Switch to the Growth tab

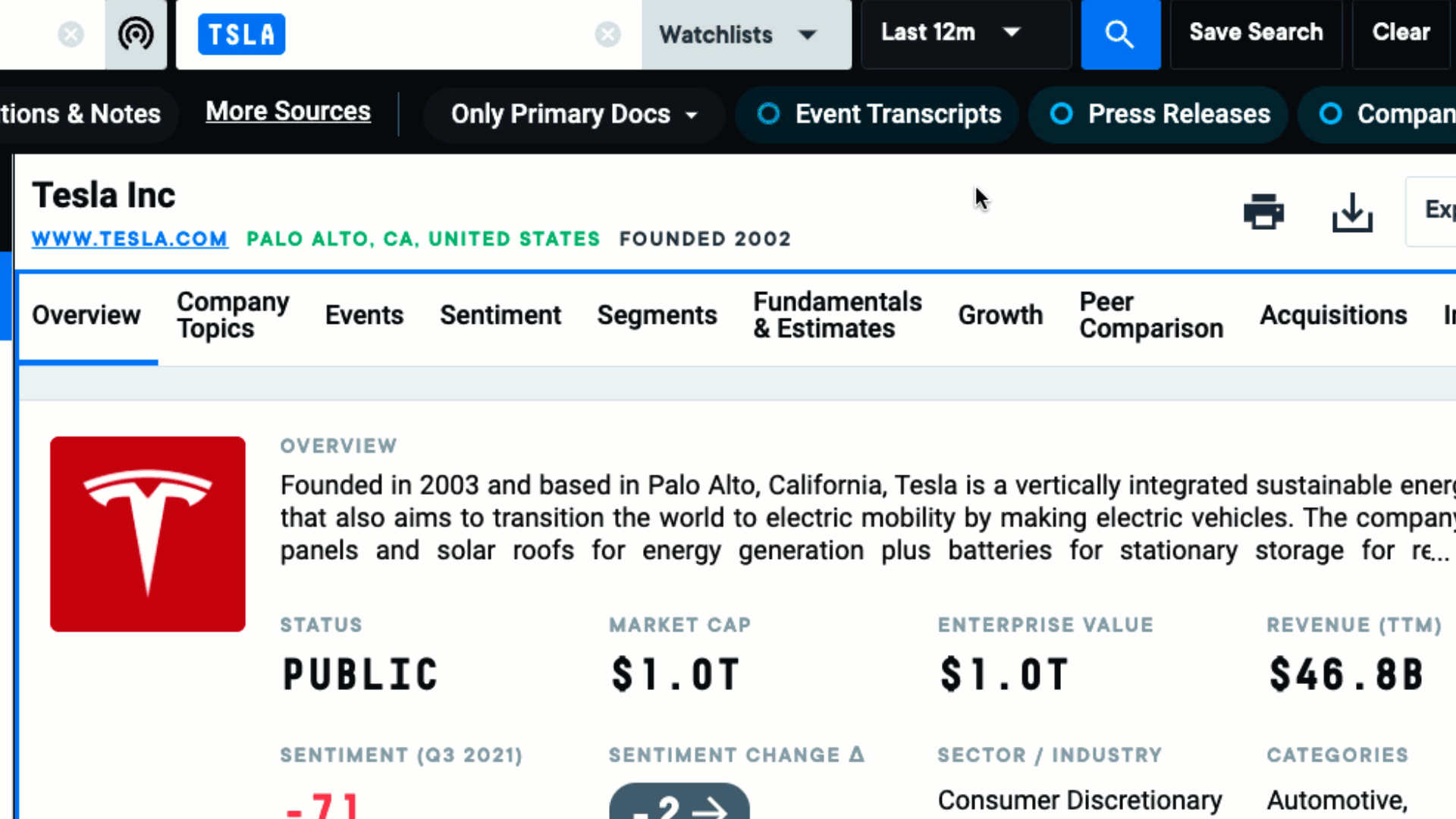[1000, 315]
